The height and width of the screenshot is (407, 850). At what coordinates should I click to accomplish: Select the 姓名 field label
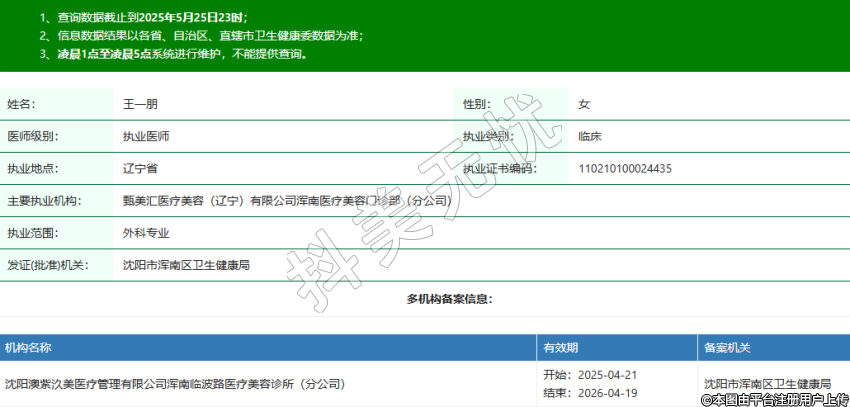(x=21, y=104)
